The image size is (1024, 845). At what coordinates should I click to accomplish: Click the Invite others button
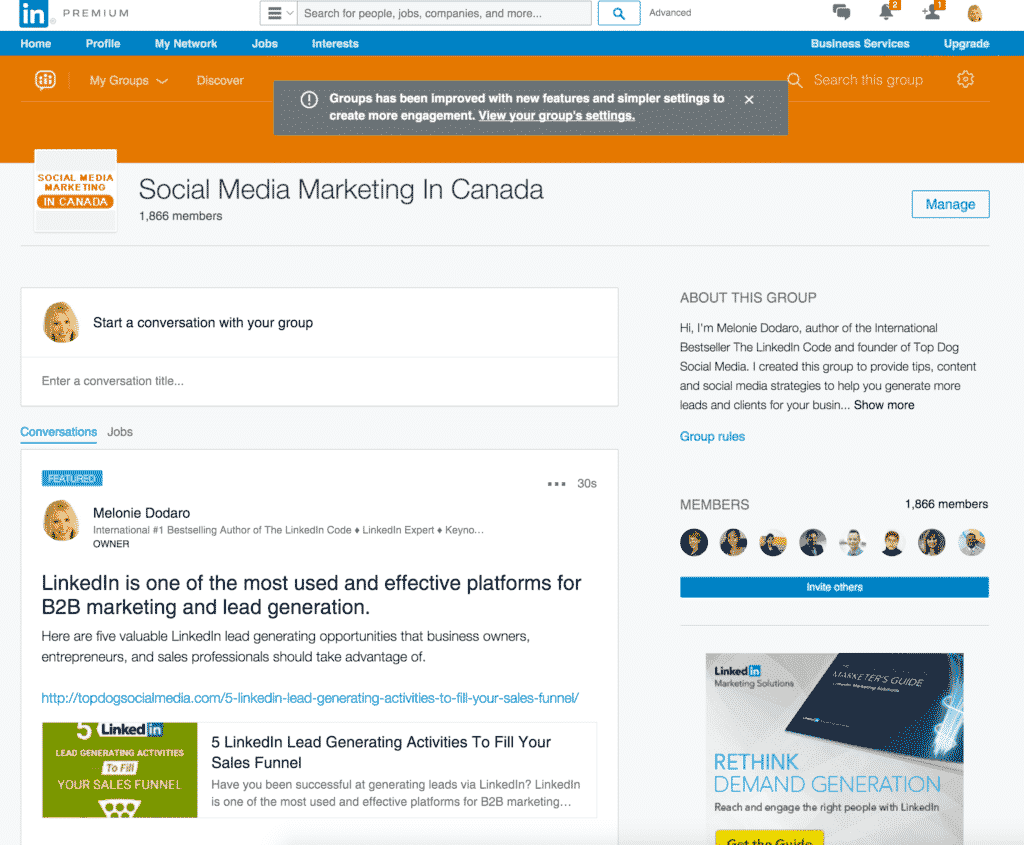pos(834,587)
